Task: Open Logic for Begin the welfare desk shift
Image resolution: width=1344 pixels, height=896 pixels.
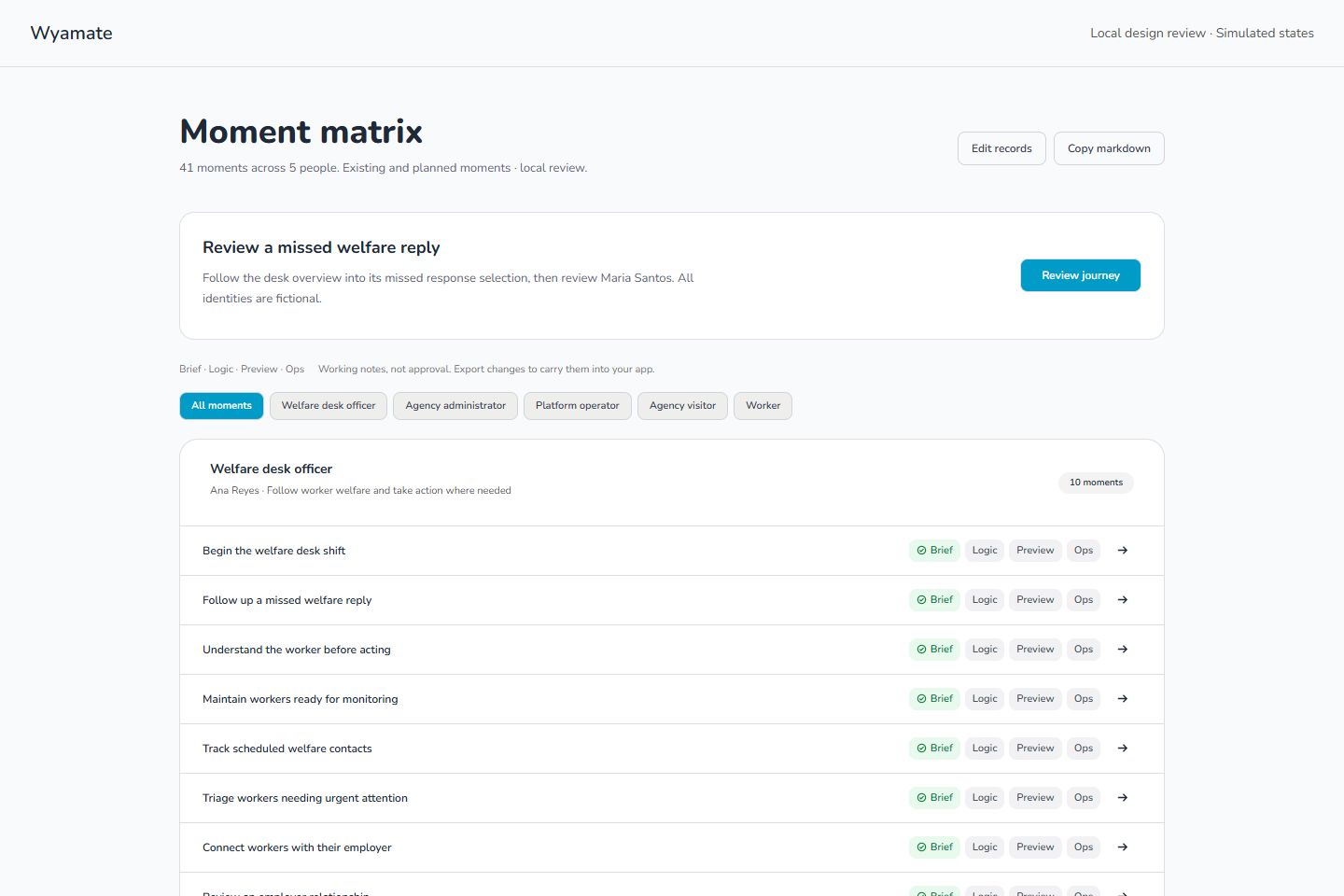Action: (x=985, y=551)
